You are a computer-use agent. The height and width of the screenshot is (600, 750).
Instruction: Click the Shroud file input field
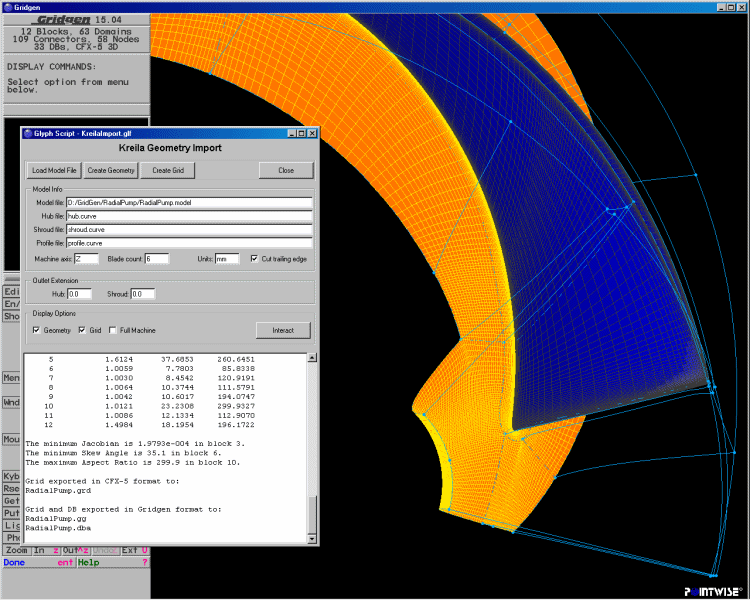[x=189, y=230]
